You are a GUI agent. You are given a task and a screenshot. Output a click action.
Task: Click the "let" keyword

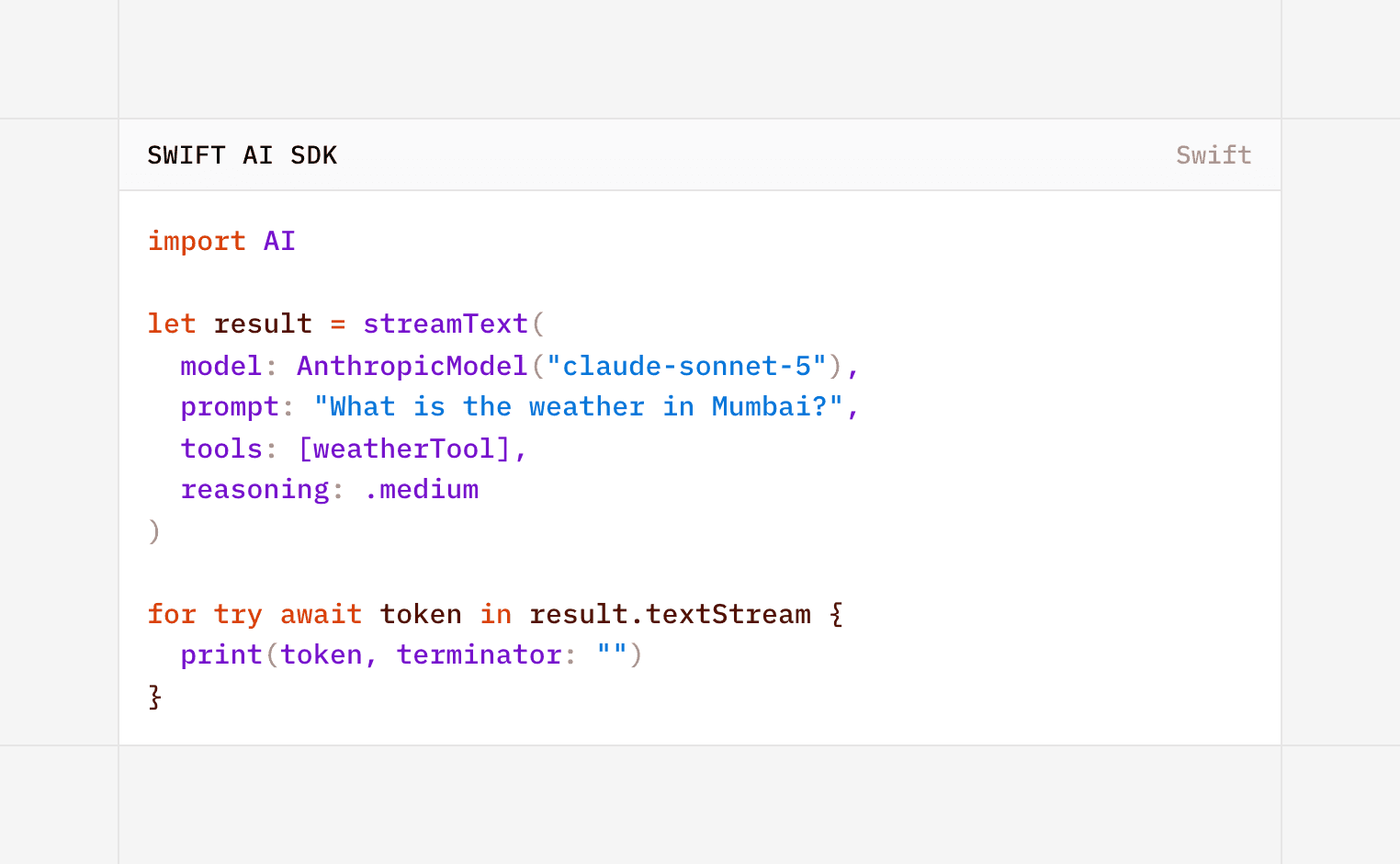[x=172, y=324]
